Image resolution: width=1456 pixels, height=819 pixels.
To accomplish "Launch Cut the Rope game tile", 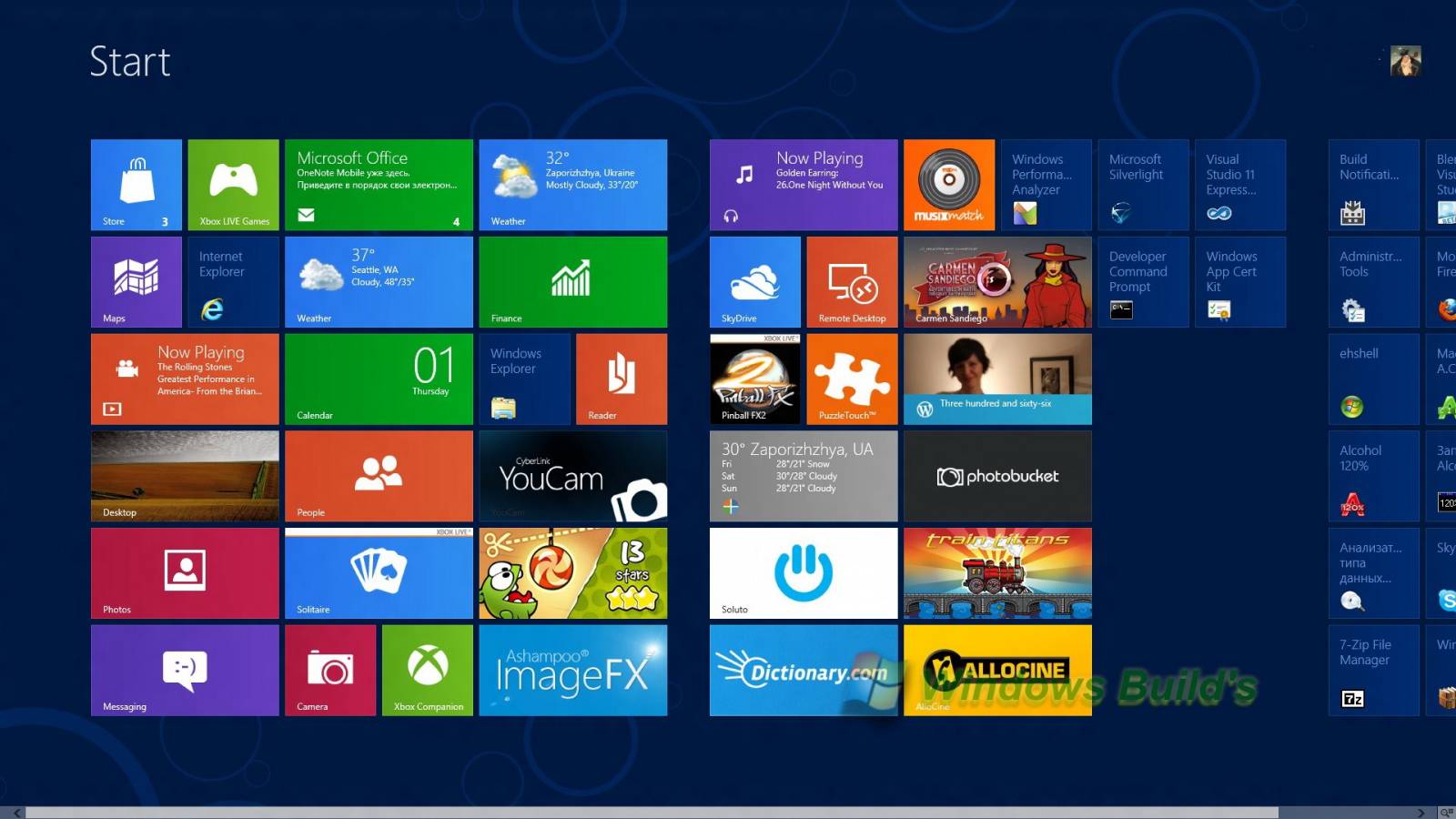I will coord(573,573).
